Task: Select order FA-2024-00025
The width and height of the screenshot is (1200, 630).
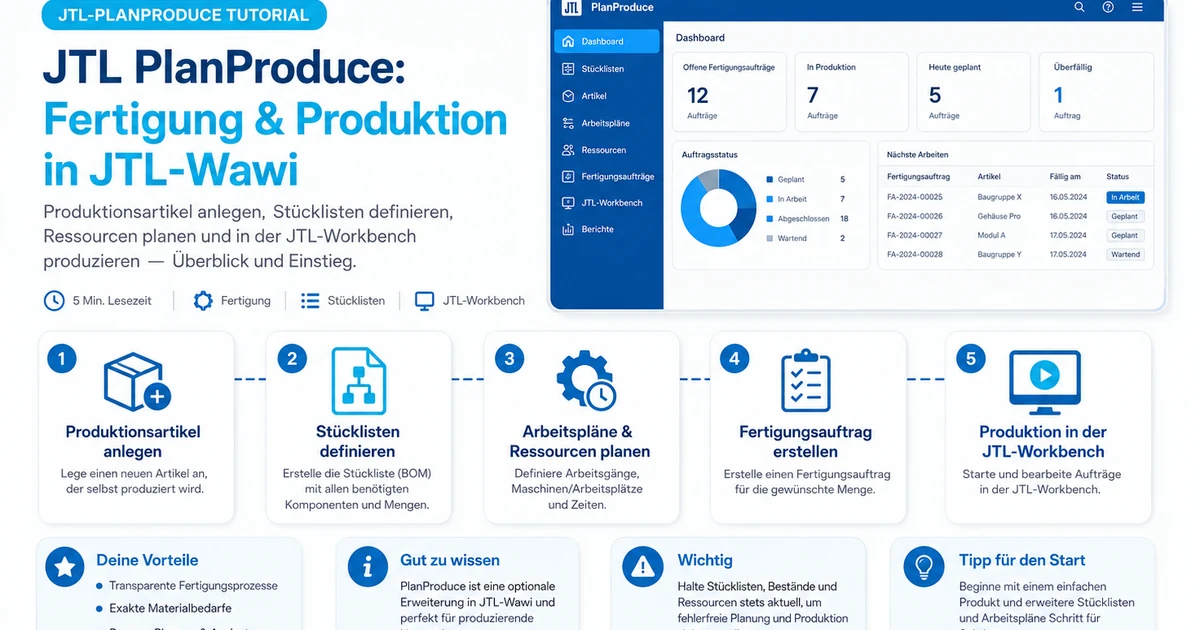Action: point(914,197)
